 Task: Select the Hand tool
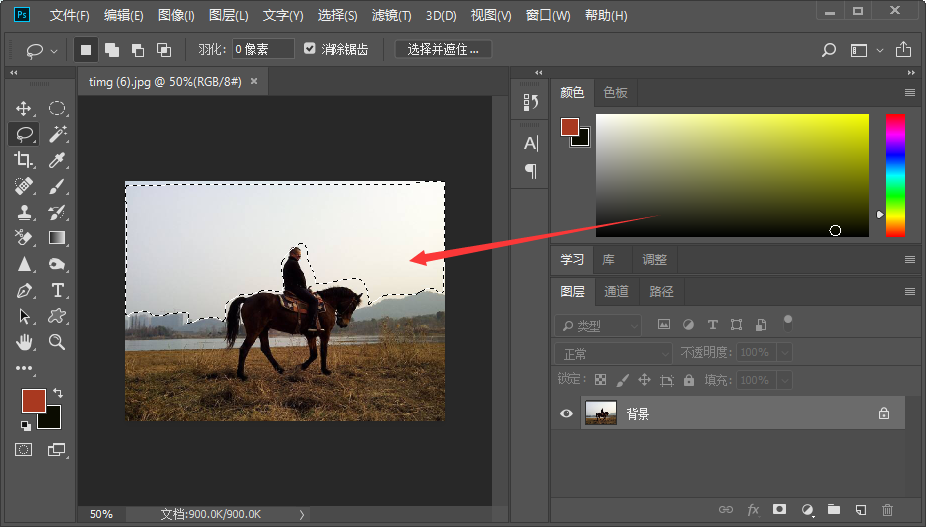24,341
